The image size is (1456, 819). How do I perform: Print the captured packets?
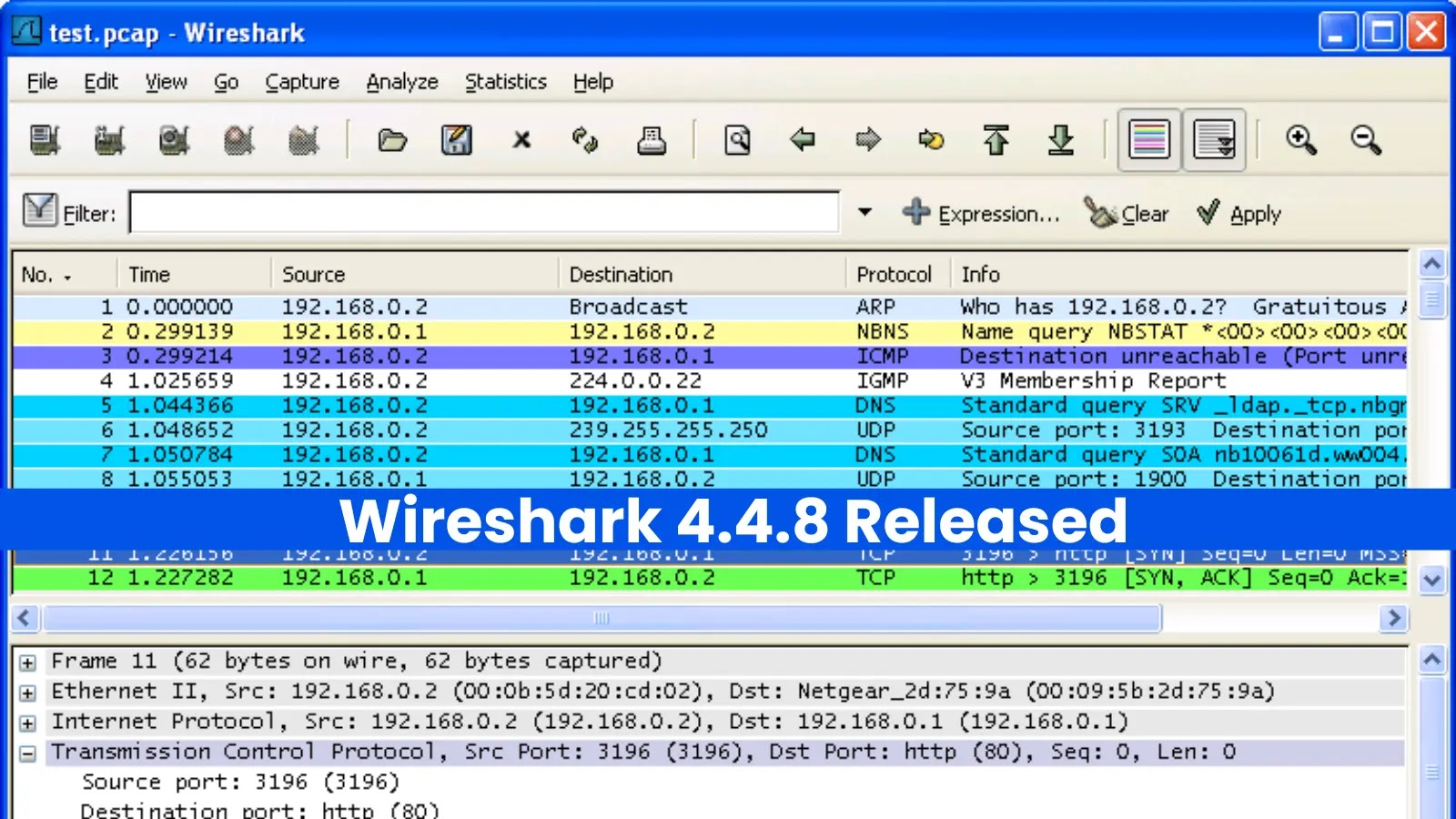pos(652,140)
